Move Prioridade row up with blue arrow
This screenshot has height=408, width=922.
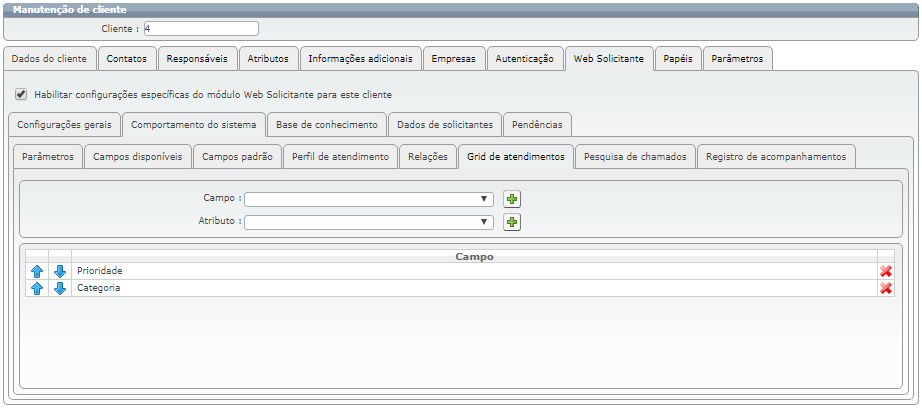point(36,271)
